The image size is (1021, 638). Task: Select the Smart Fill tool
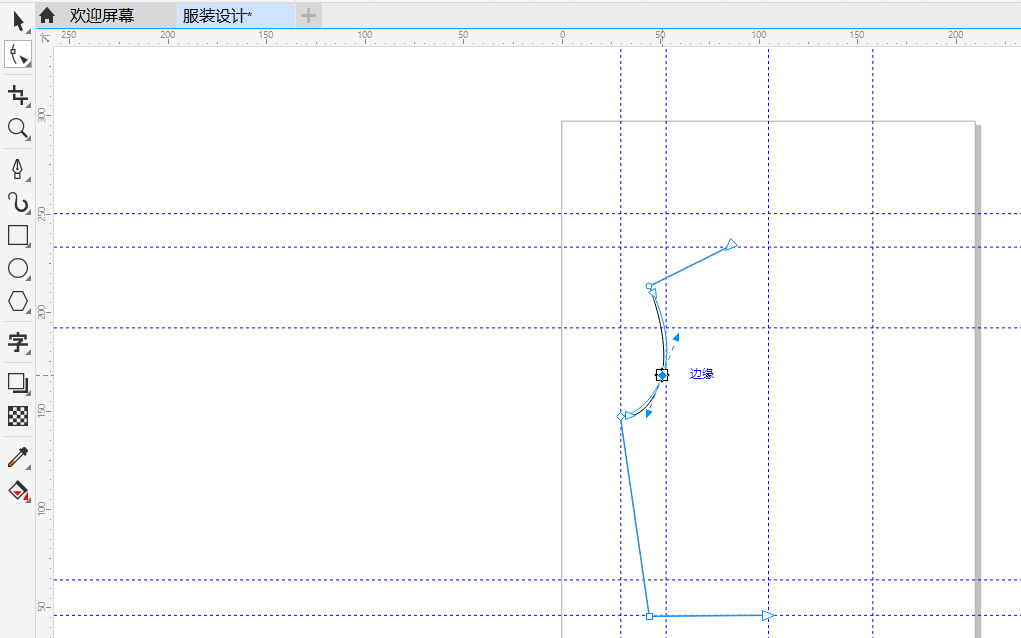click(17, 491)
